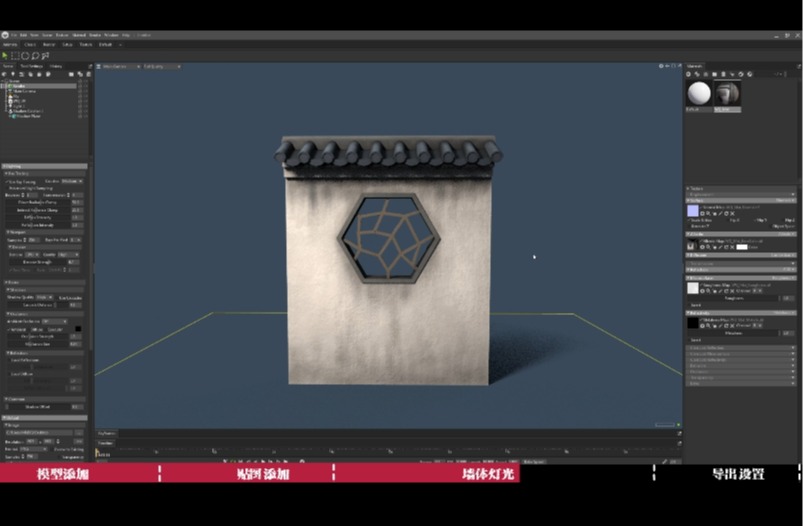Click the trash icon in Materials toolbar

(x=723, y=74)
